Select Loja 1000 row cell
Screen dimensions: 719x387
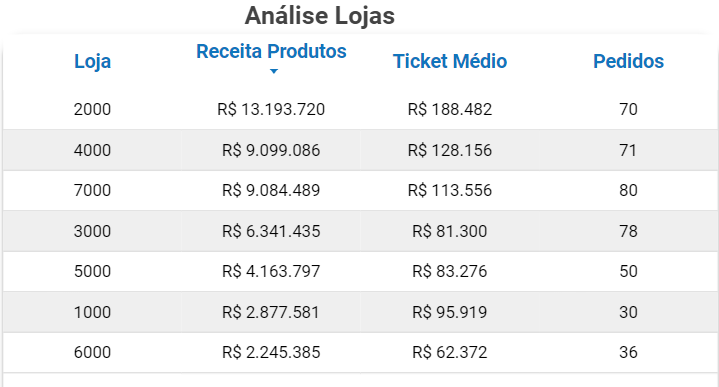click(92, 312)
